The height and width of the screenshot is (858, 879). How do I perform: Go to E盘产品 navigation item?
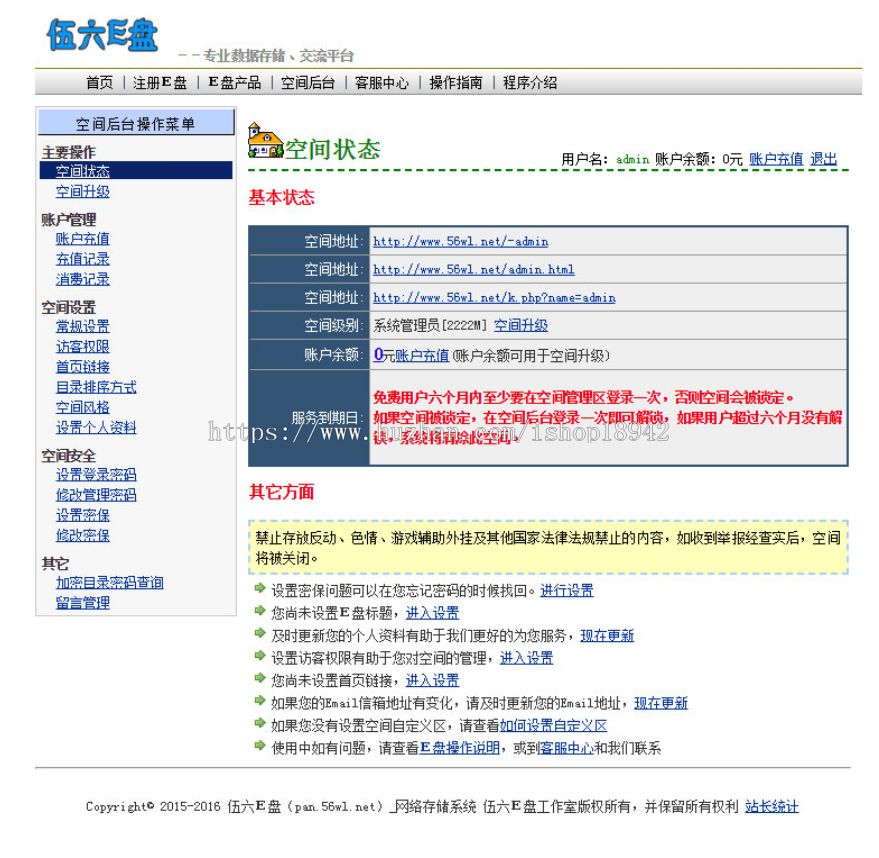(234, 83)
